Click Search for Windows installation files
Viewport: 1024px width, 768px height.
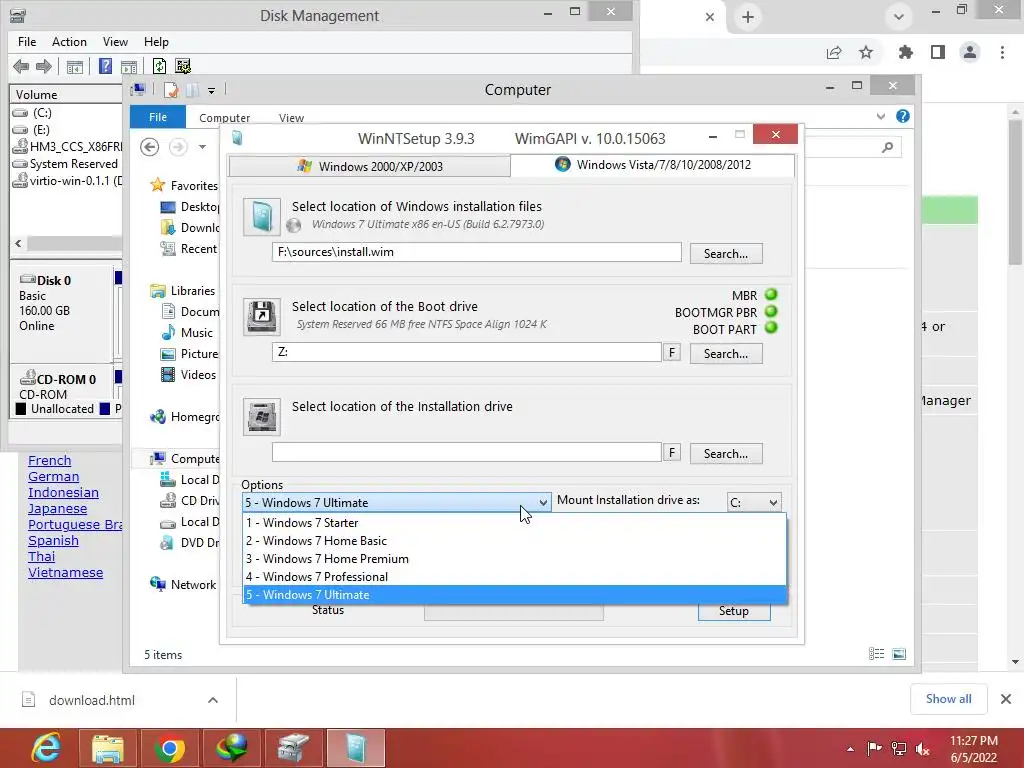[x=726, y=253]
